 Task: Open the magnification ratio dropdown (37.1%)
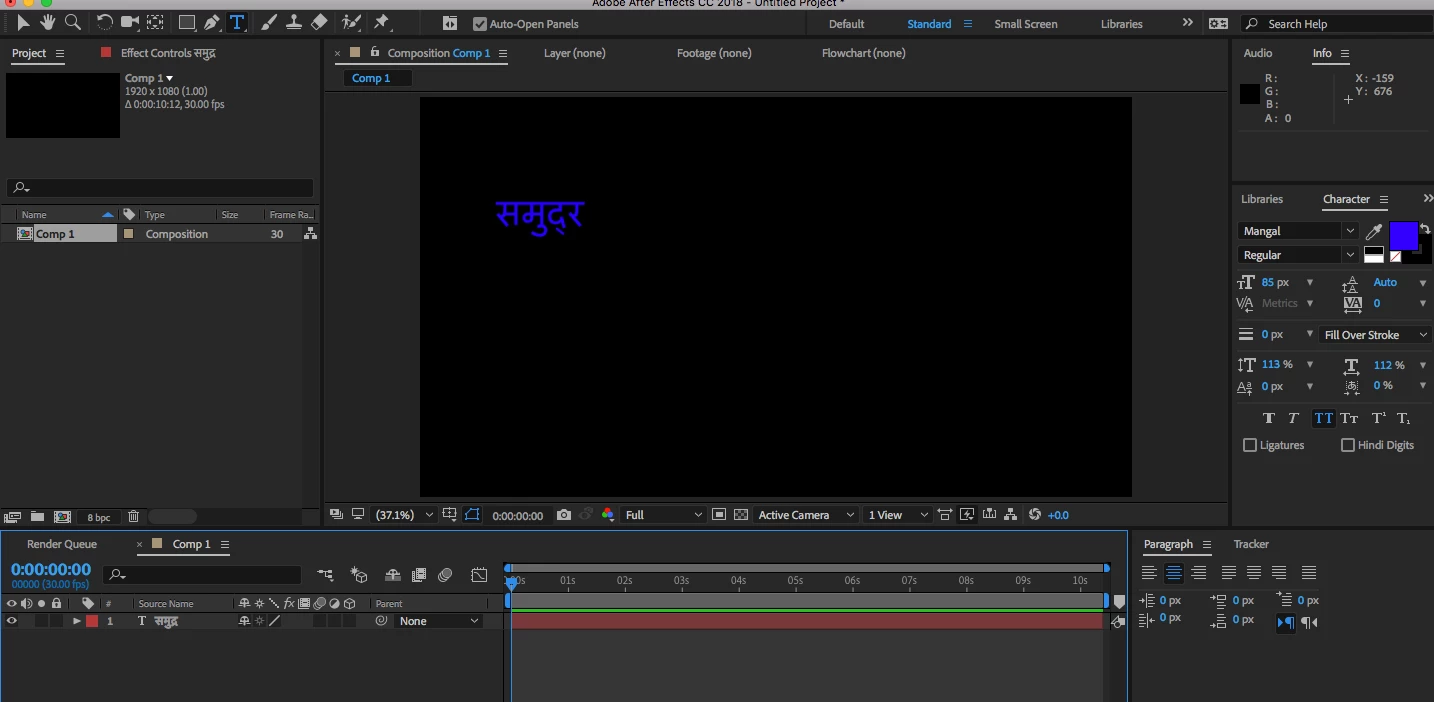click(404, 515)
